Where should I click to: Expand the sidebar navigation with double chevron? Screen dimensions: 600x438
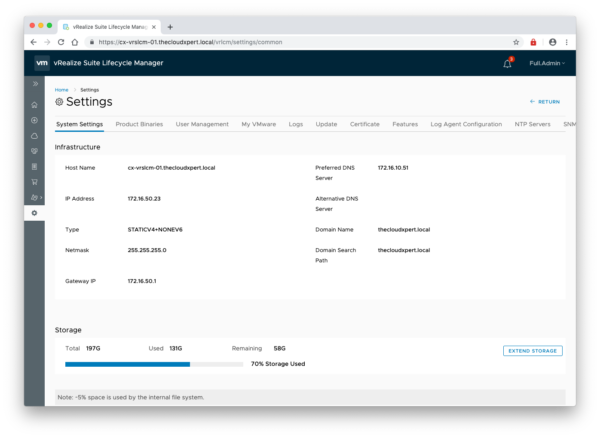coord(35,84)
